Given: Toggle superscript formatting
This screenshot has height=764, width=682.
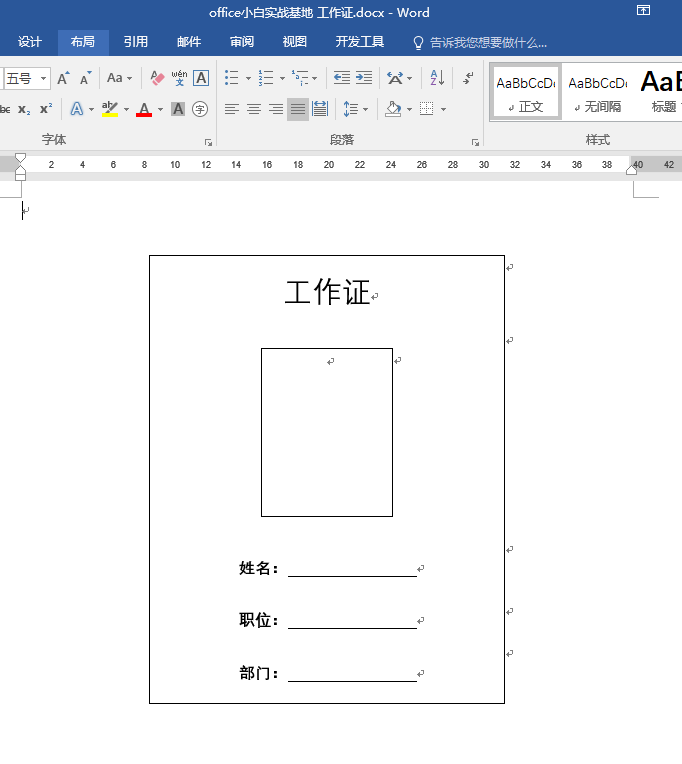Looking at the screenshot, I should 46,109.
